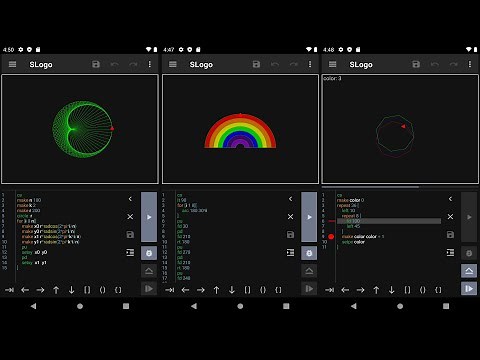Step out of debugging on polygon screen

[x=469, y=271]
